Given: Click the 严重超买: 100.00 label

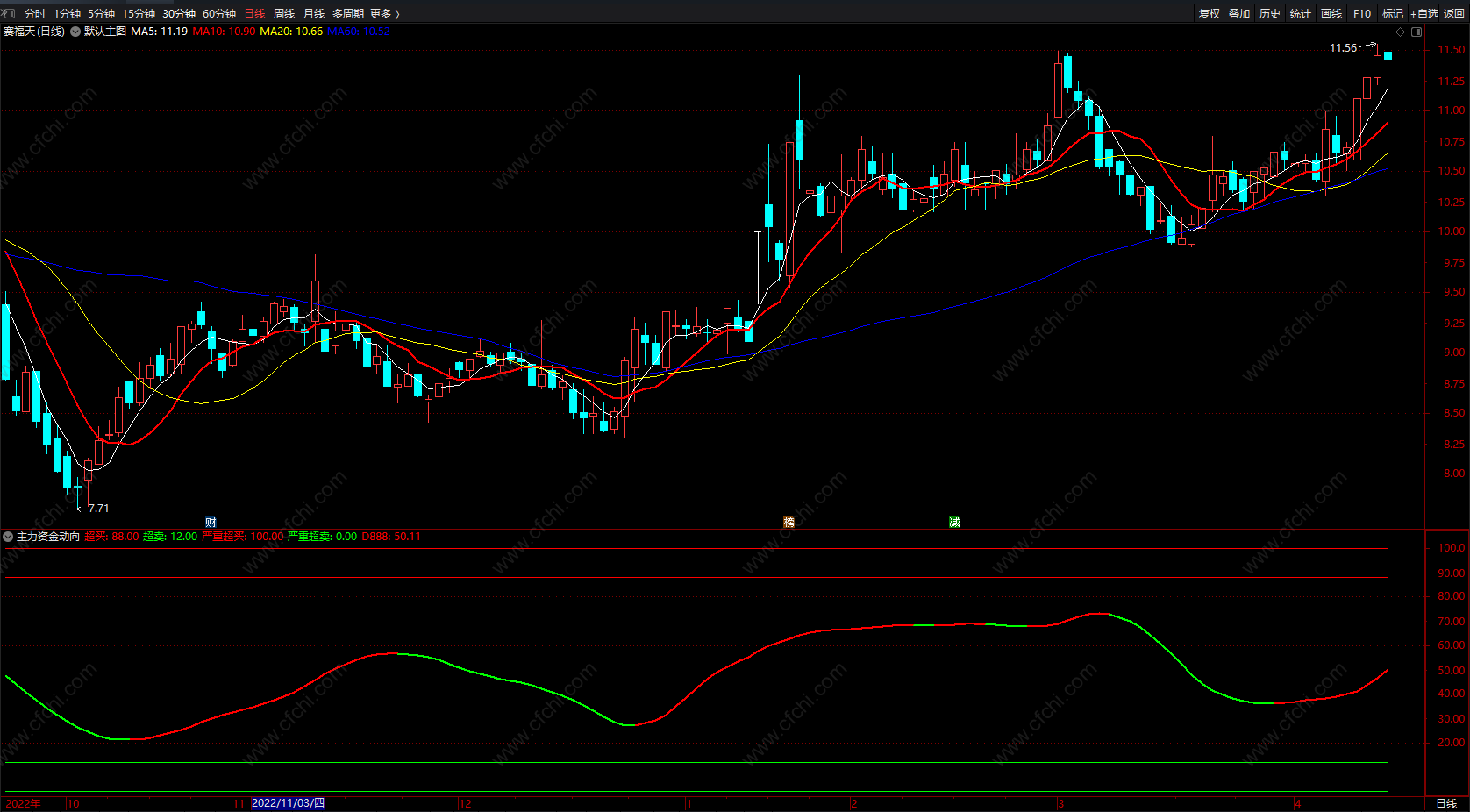Looking at the screenshot, I should pos(243,537).
